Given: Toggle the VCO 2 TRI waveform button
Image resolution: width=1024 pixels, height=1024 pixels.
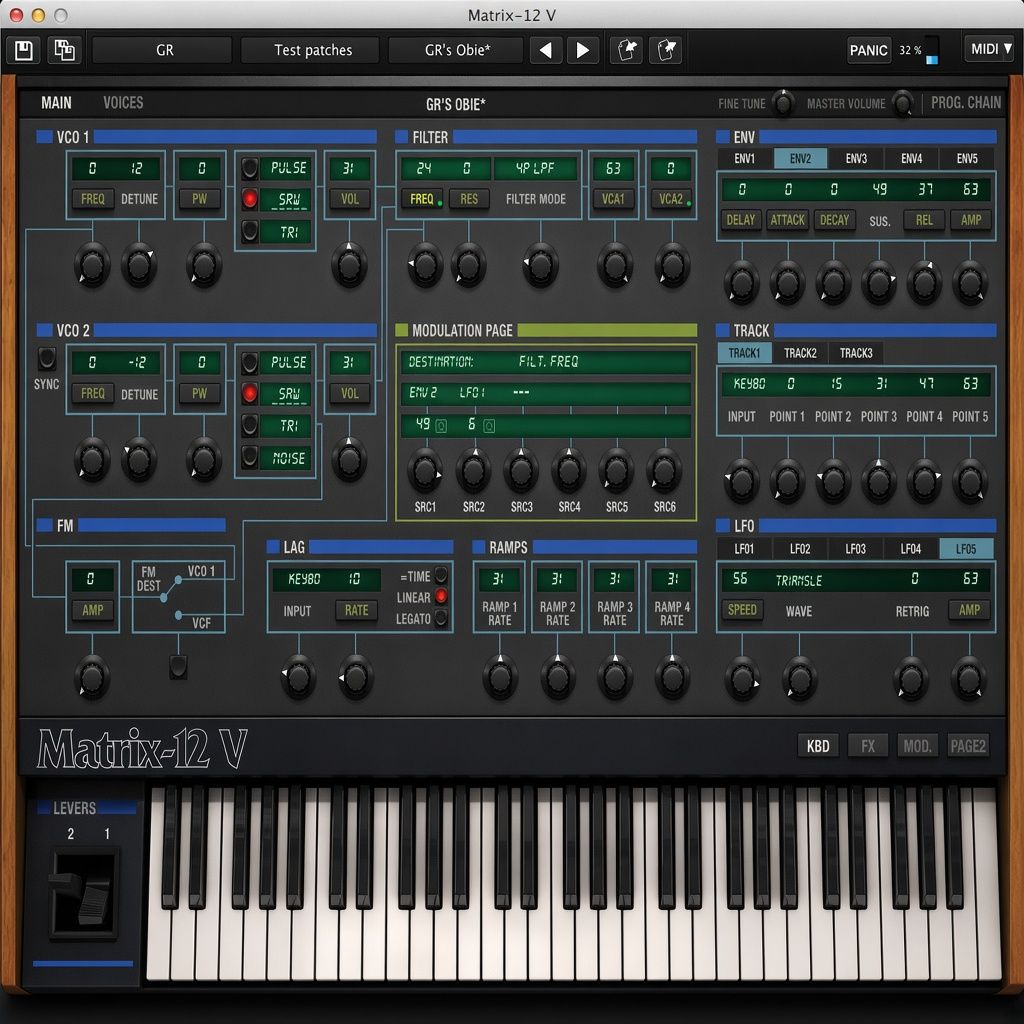Looking at the screenshot, I should 249,425.
